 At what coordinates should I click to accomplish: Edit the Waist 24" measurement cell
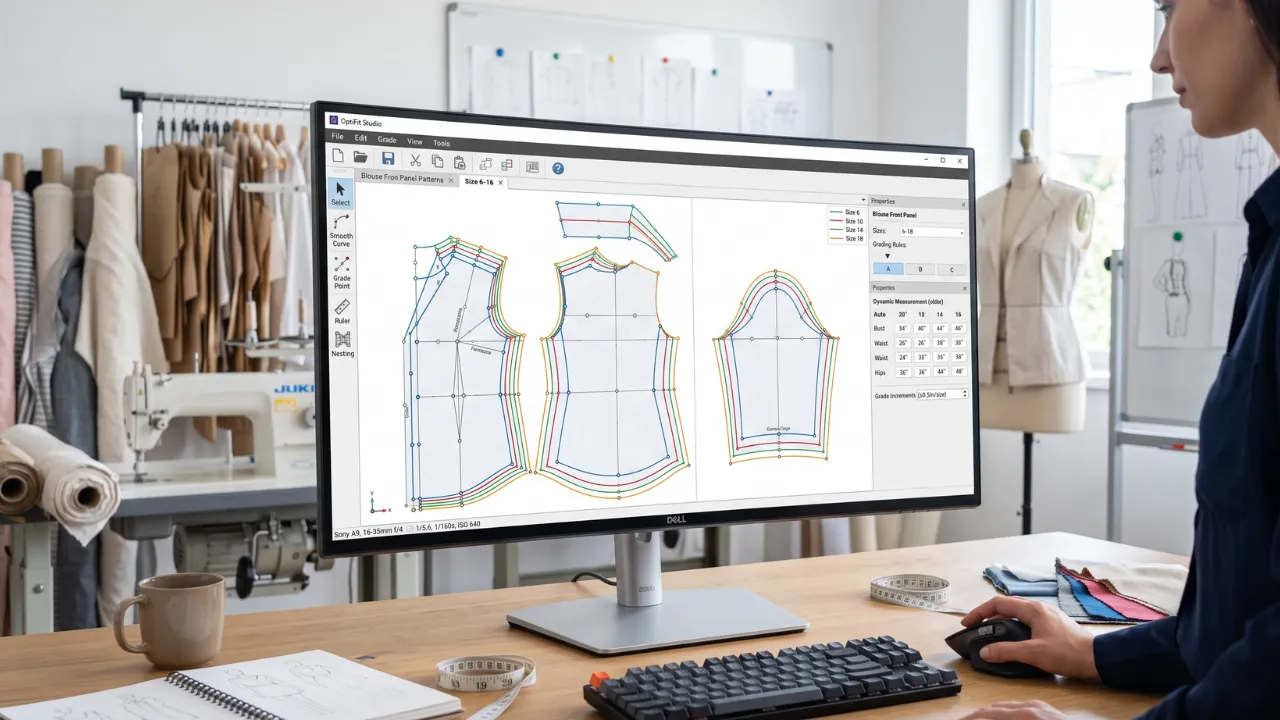(x=902, y=357)
